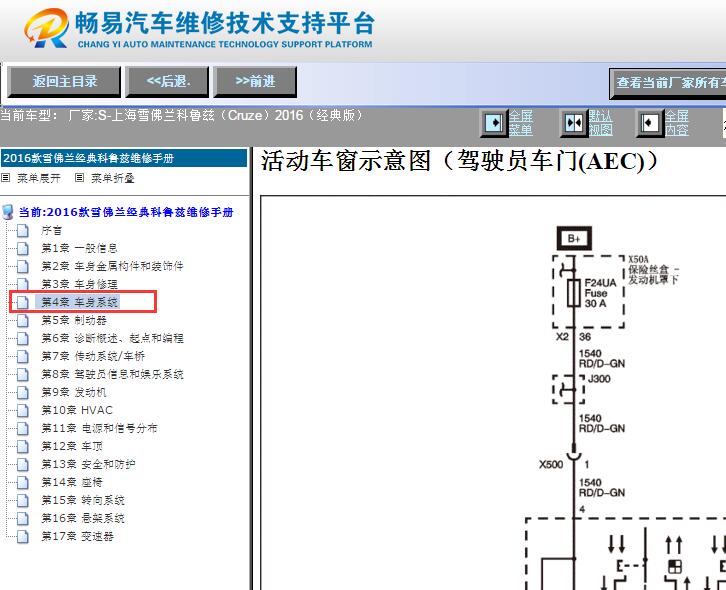Click the B+ terminal box in diagram
Viewport: 726px width, 590px height.
pos(574,239)
